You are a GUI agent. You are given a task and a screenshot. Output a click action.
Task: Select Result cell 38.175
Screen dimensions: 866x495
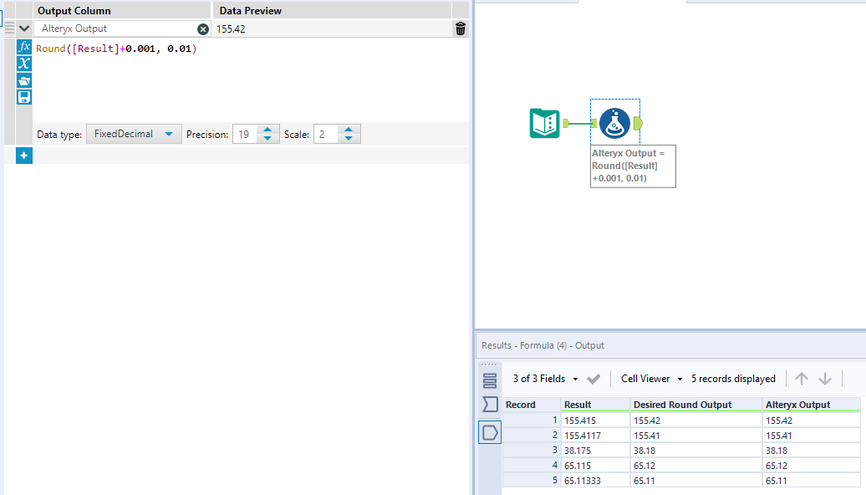click(x=595, y=450)
